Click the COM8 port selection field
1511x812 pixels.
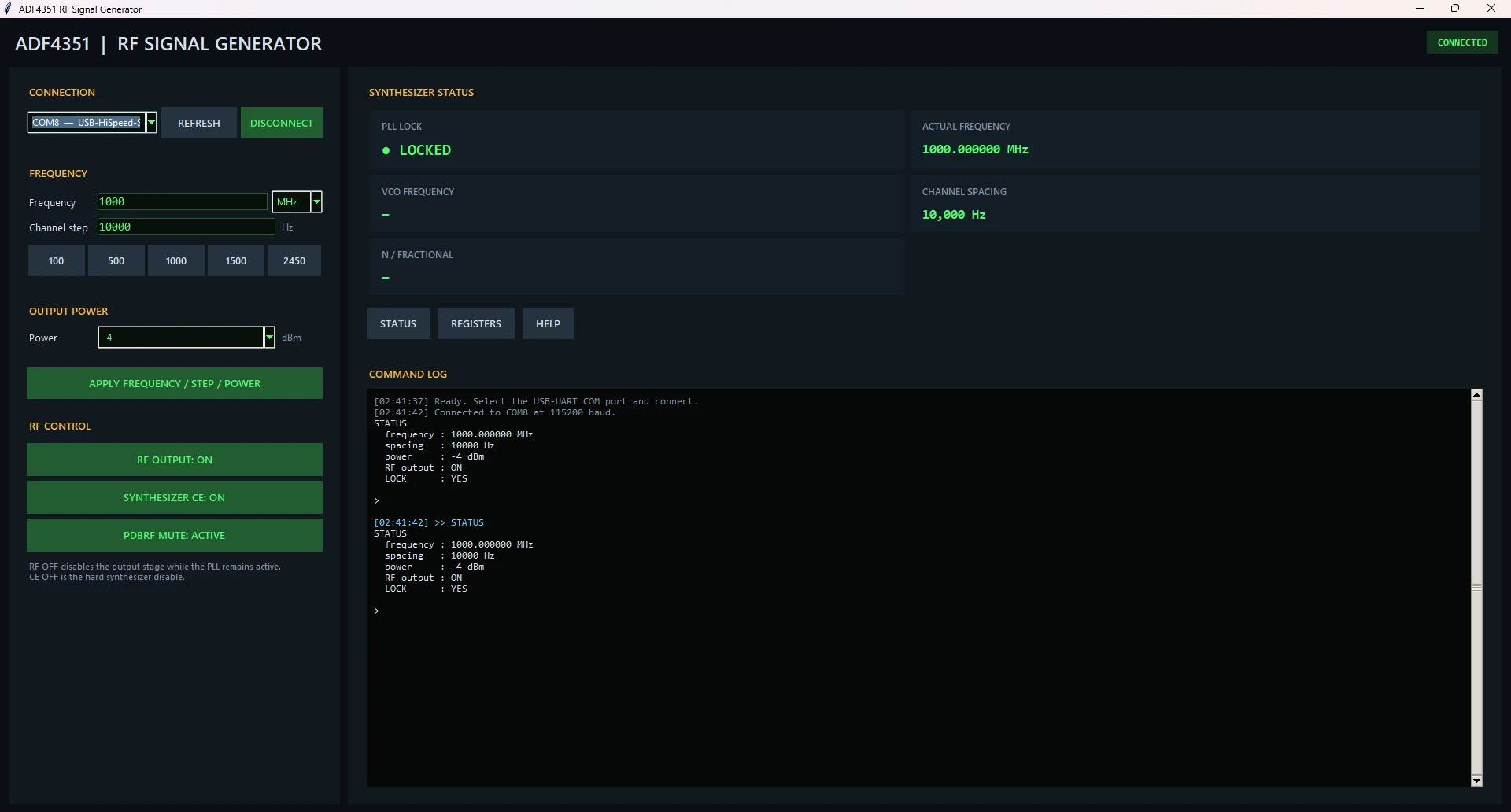point(87,123)
